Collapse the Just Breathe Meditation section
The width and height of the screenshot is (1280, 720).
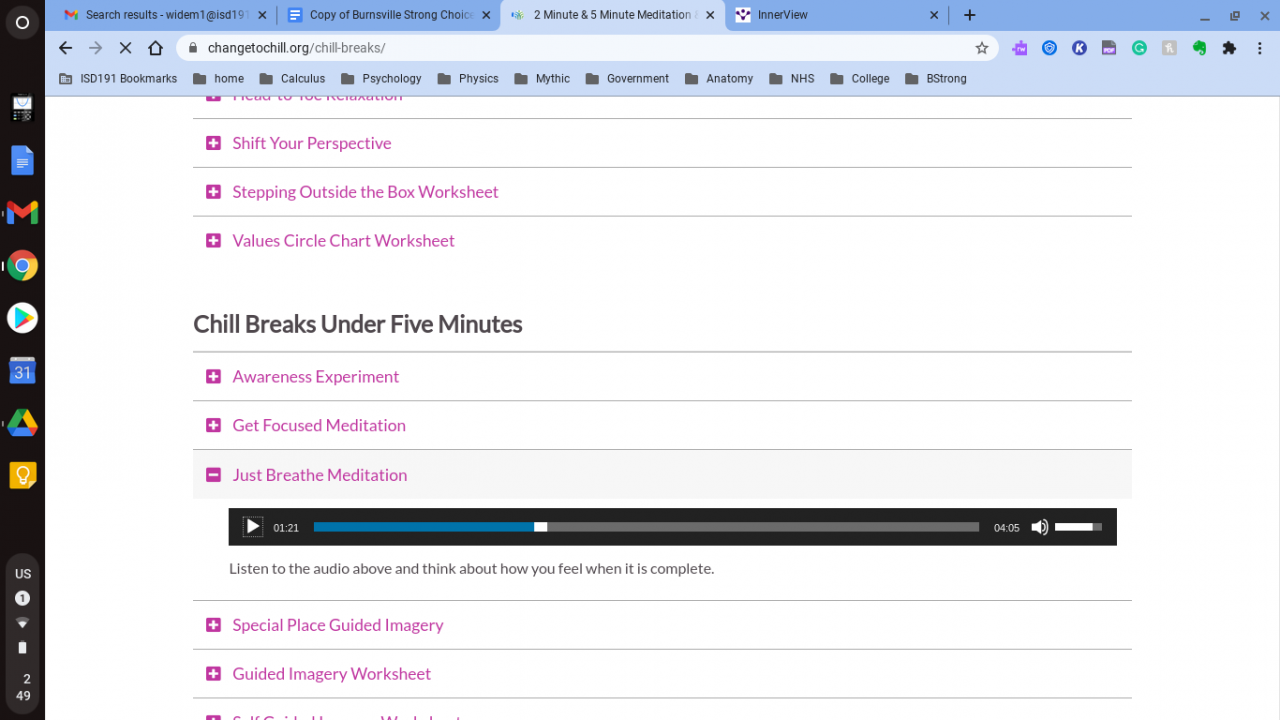click(x=213, y=475)
